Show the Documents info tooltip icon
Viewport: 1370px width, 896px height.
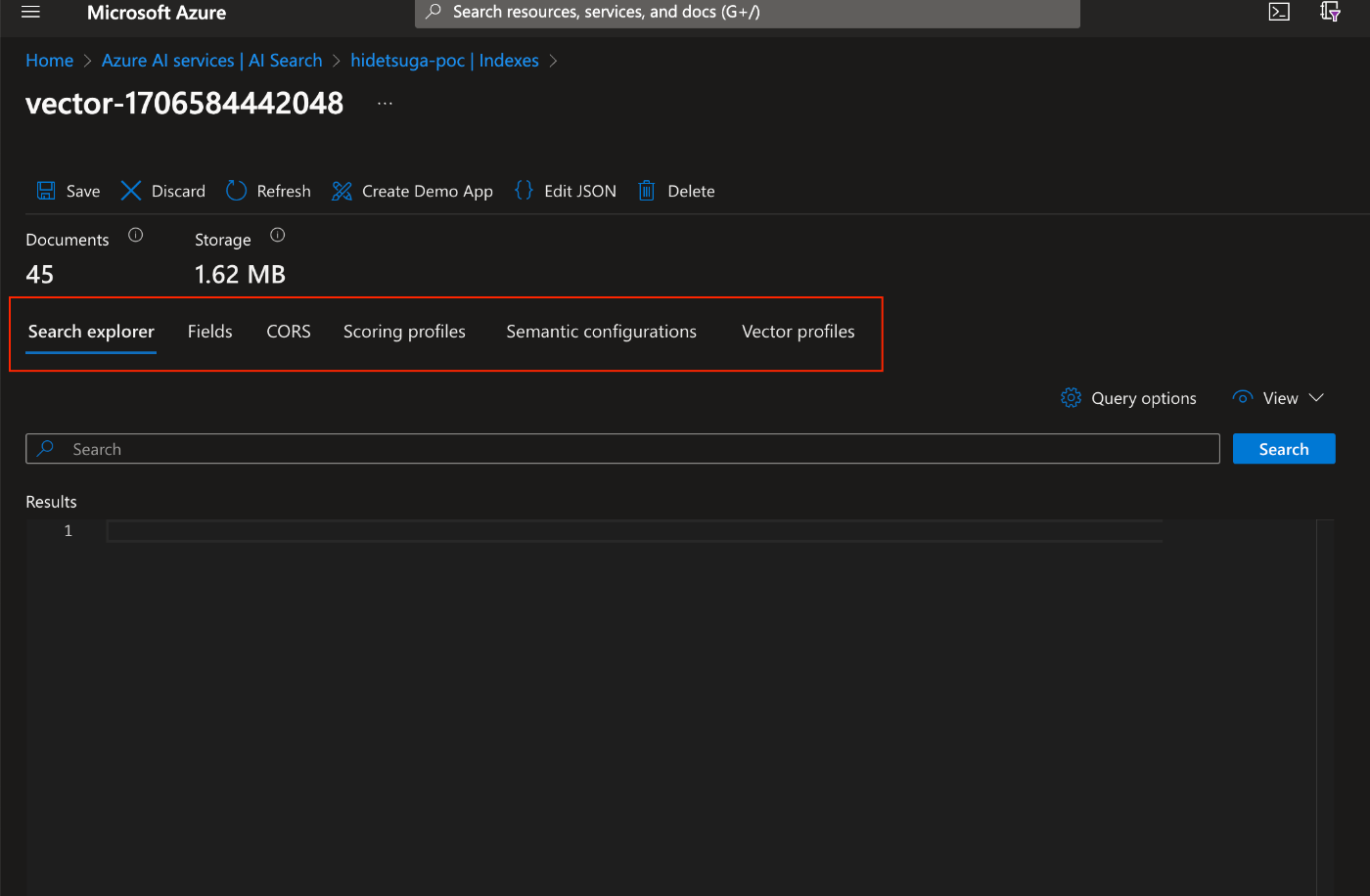click(136, 235)
